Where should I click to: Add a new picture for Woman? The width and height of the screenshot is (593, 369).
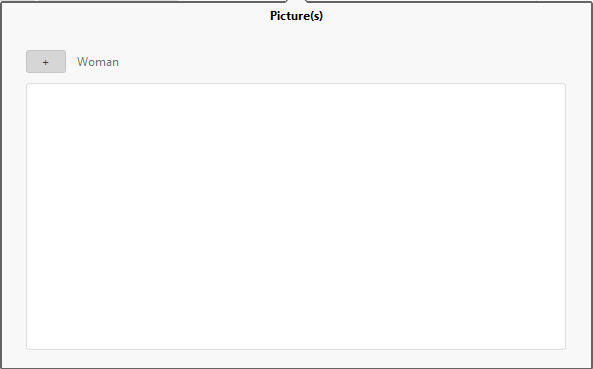pyautogui.click(x=46, y=62)
